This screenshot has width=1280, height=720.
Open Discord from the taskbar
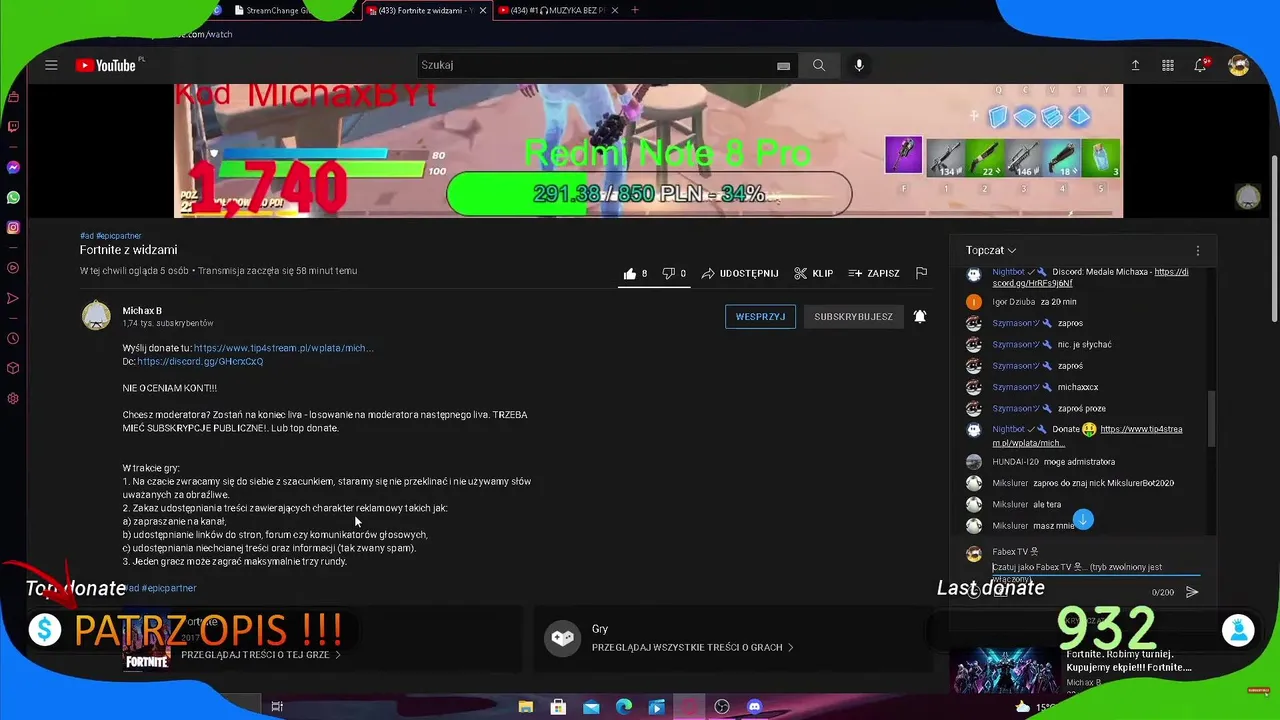(755, 706)
